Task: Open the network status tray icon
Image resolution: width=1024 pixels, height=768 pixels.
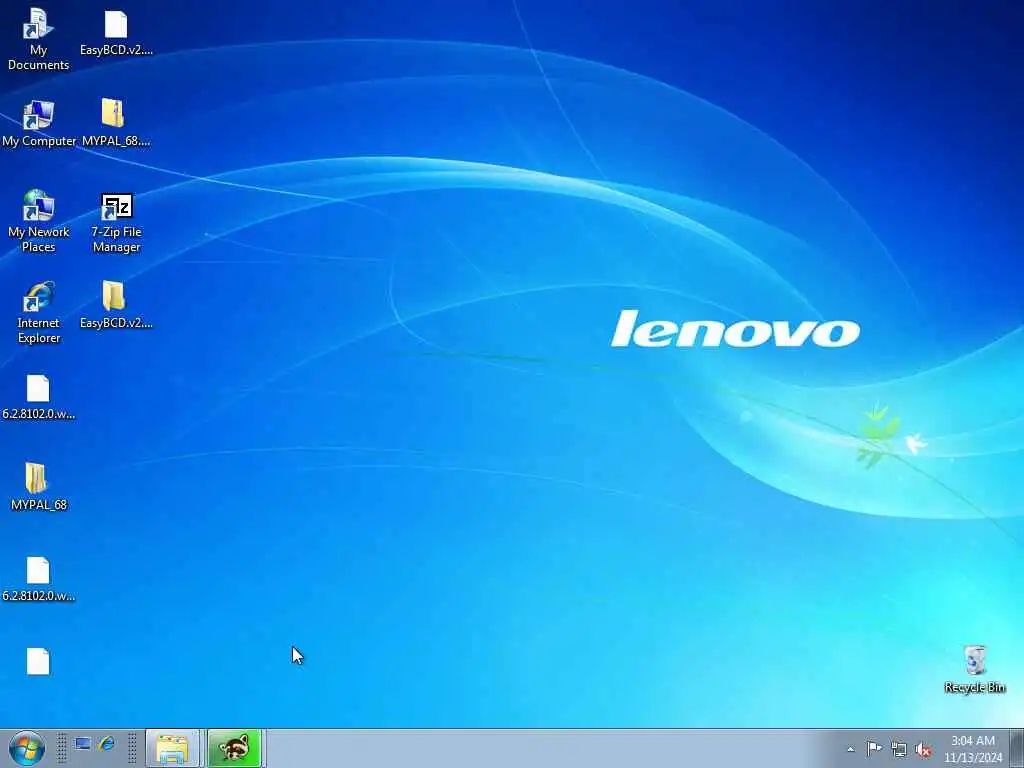Action: coord(899,750)
